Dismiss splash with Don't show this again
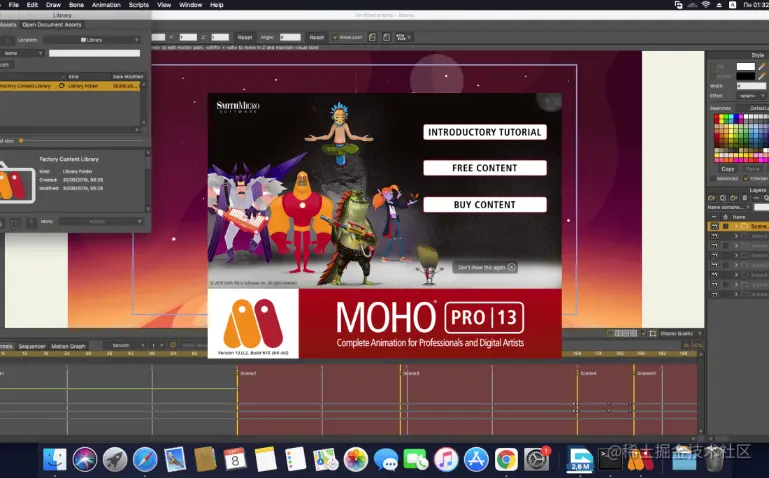 pos(486,267)
